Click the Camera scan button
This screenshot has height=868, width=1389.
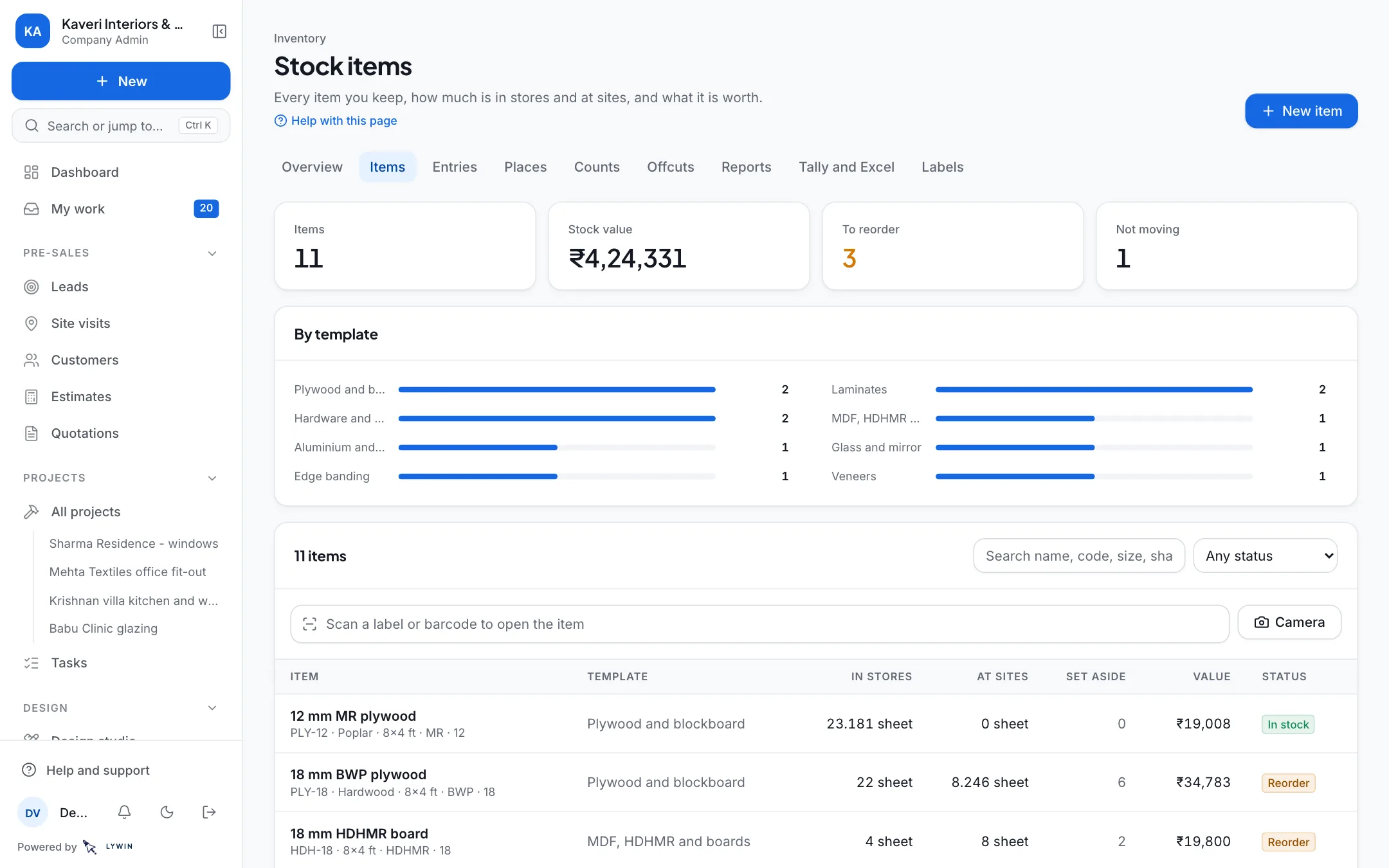click(1289, 622)
